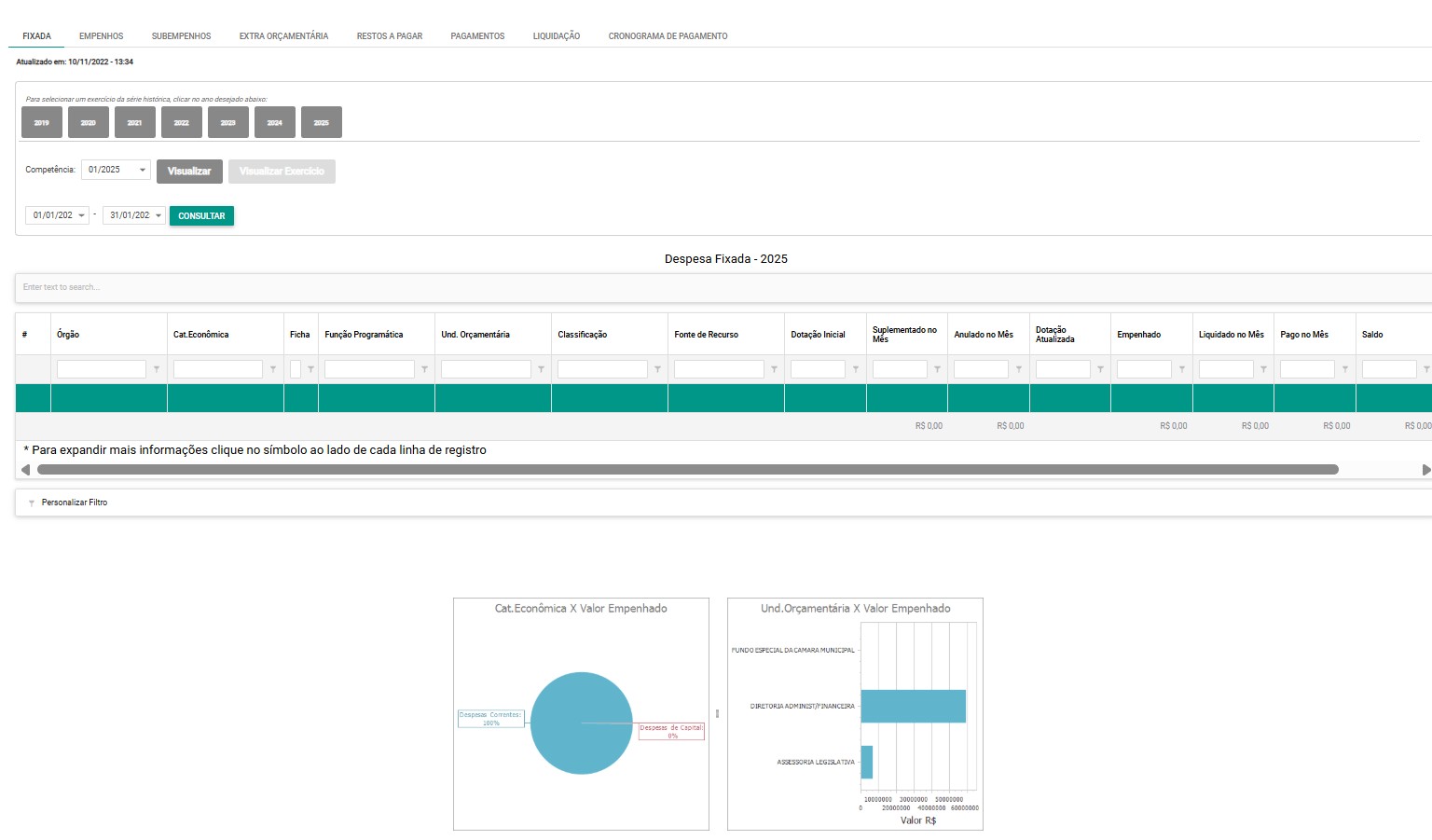Click the Personalizar Filtro funnel icon
Viewport: 1432px width, 840px height.
32,503
